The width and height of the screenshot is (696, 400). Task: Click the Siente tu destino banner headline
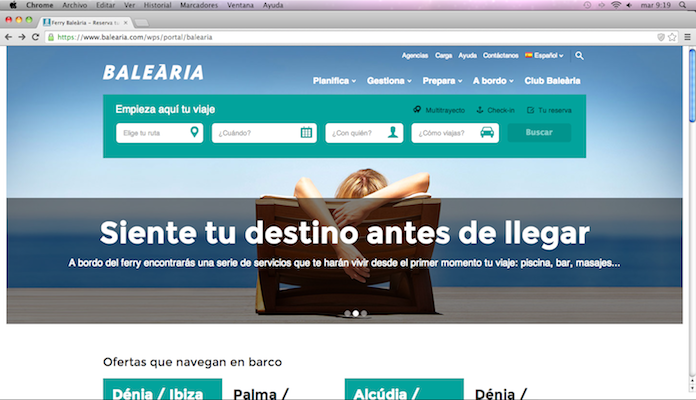(x=344, y=233)
